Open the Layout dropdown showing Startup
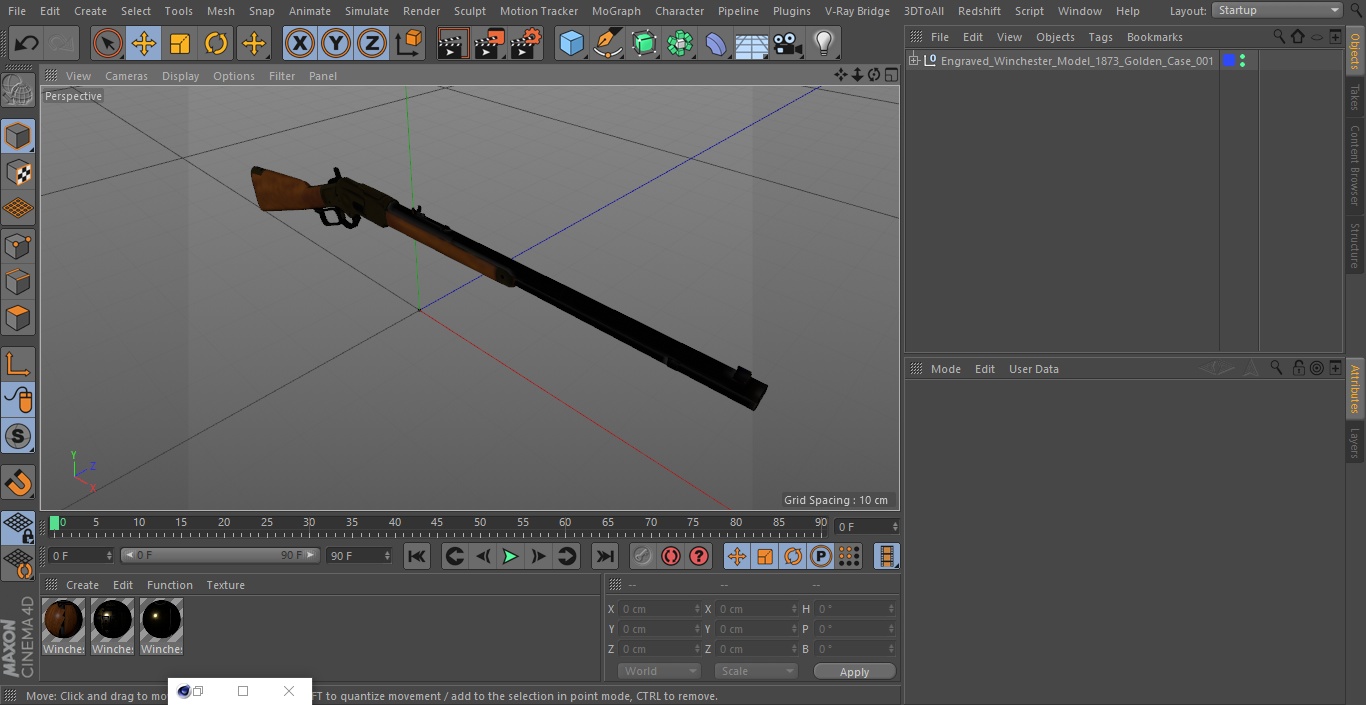 tap(1278, 10)
